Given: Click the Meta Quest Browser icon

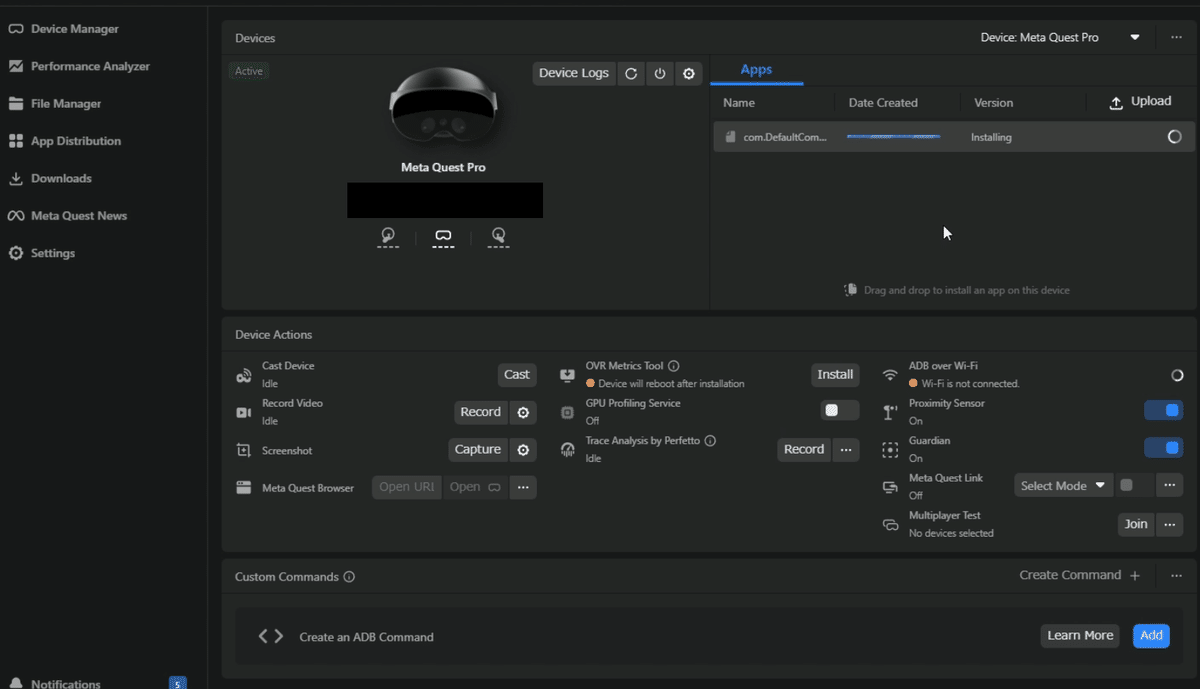Looking at the screenshot, I should (x=243, y=488).
